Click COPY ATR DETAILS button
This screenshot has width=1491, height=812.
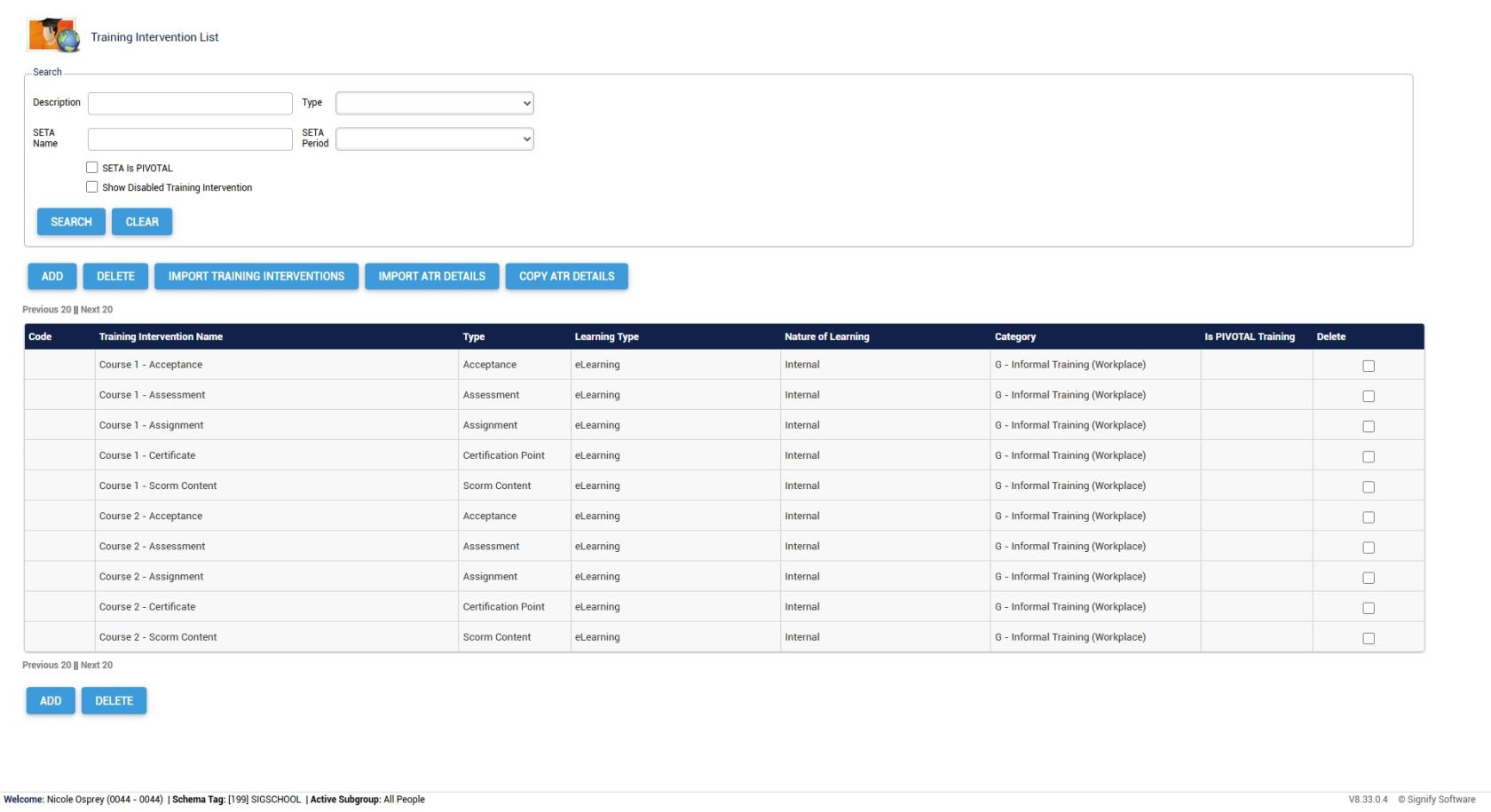[567, 276]
